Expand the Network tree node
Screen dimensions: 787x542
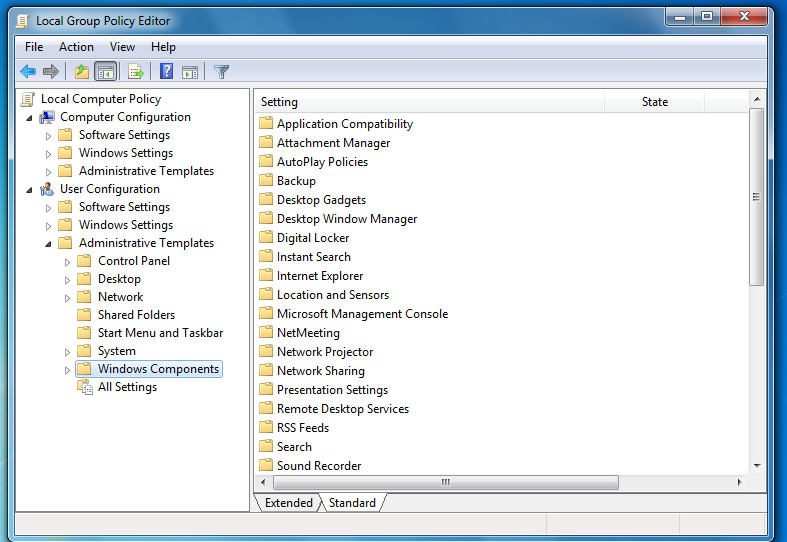(x=67, y=298)
